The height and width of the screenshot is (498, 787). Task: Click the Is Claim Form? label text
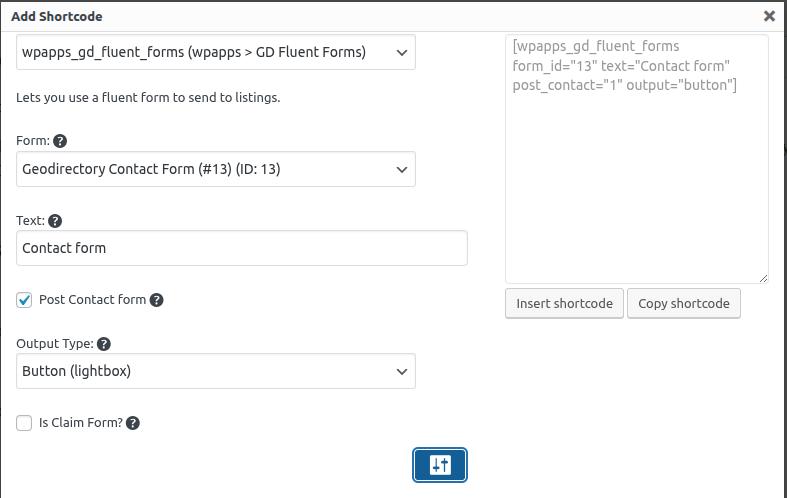tap(80, 423)
